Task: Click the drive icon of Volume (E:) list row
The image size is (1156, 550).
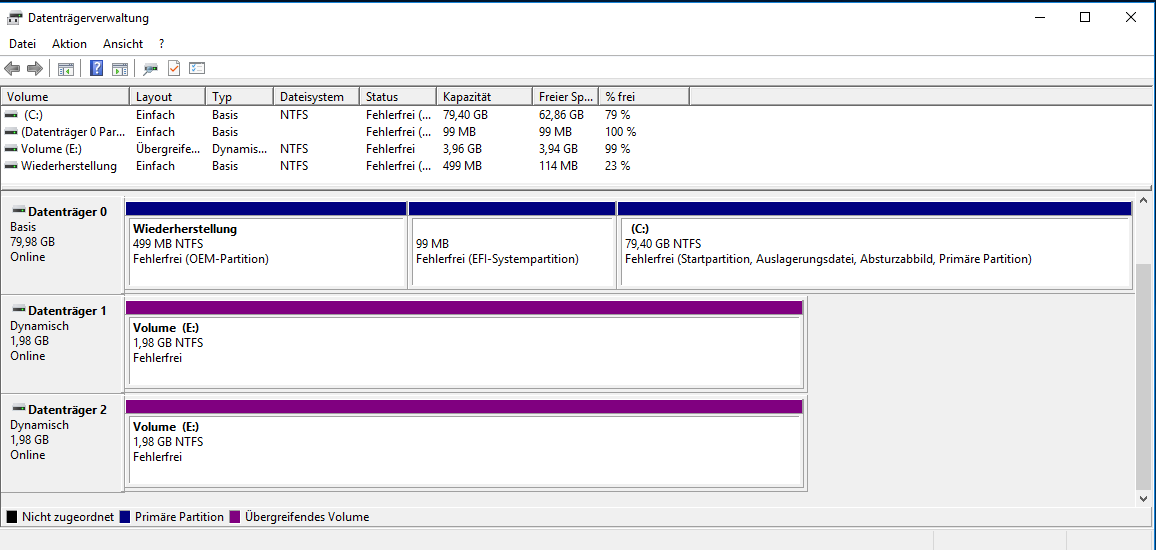Action: click(x=11, y=149)
